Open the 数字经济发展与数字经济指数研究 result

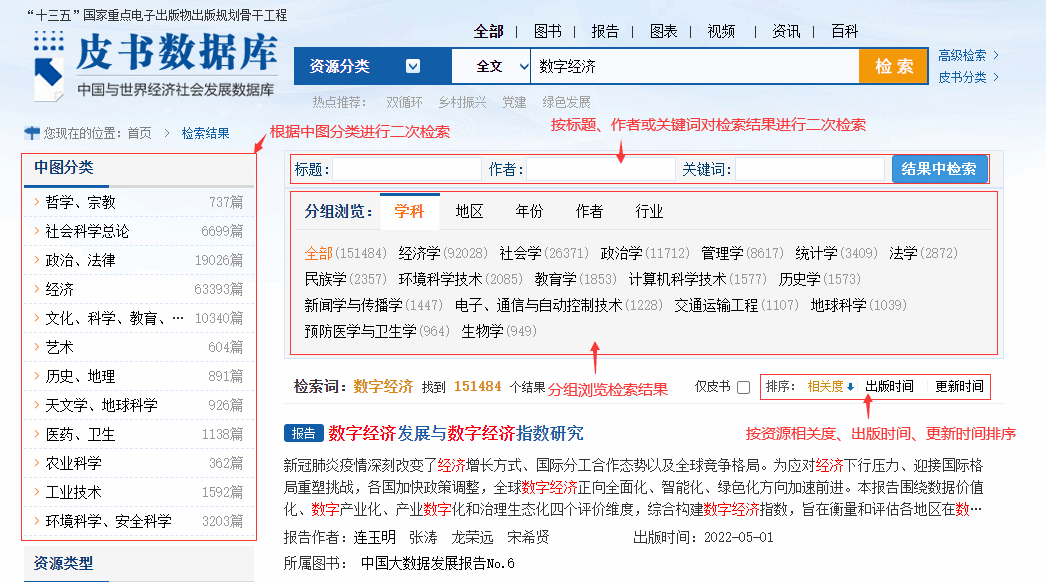[x=455, y=434]
